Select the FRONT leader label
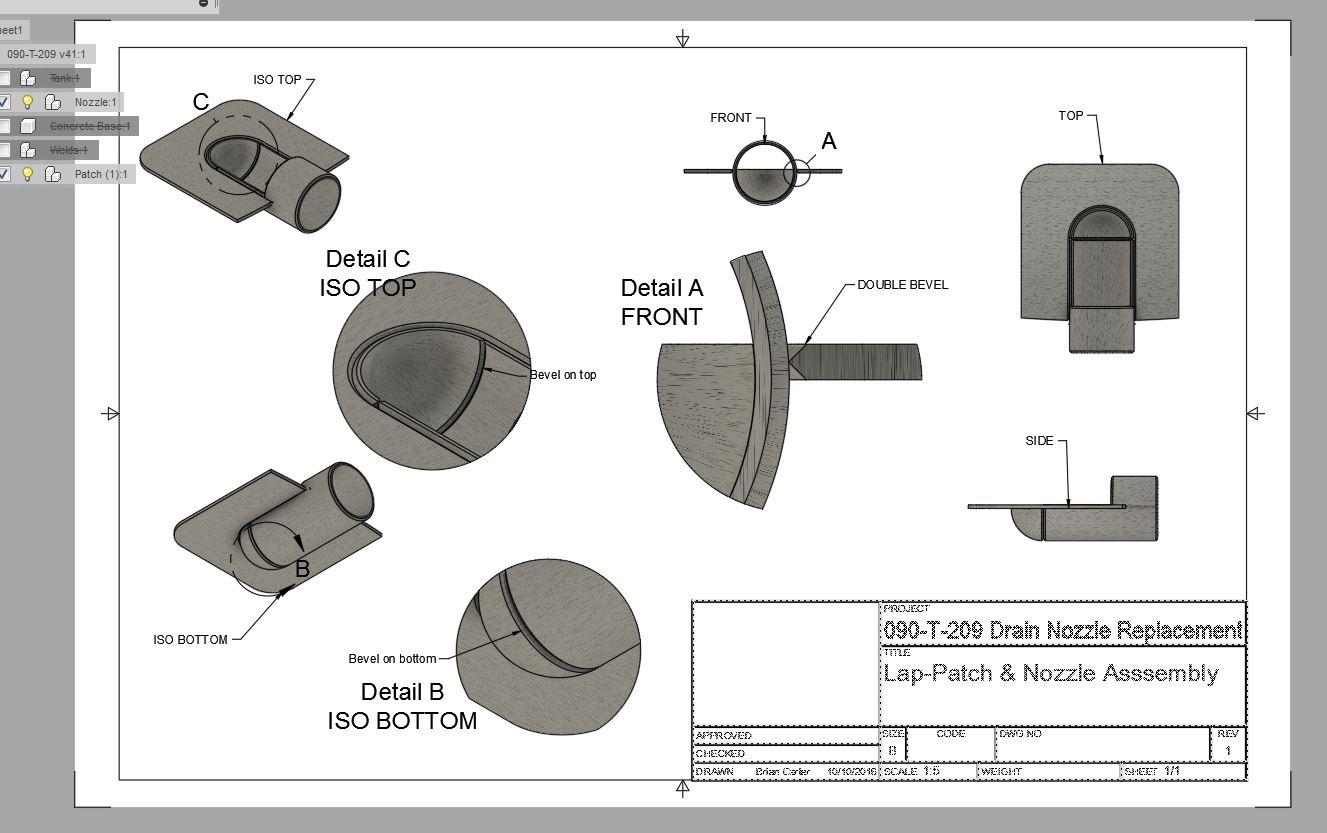 coord(731,118)
